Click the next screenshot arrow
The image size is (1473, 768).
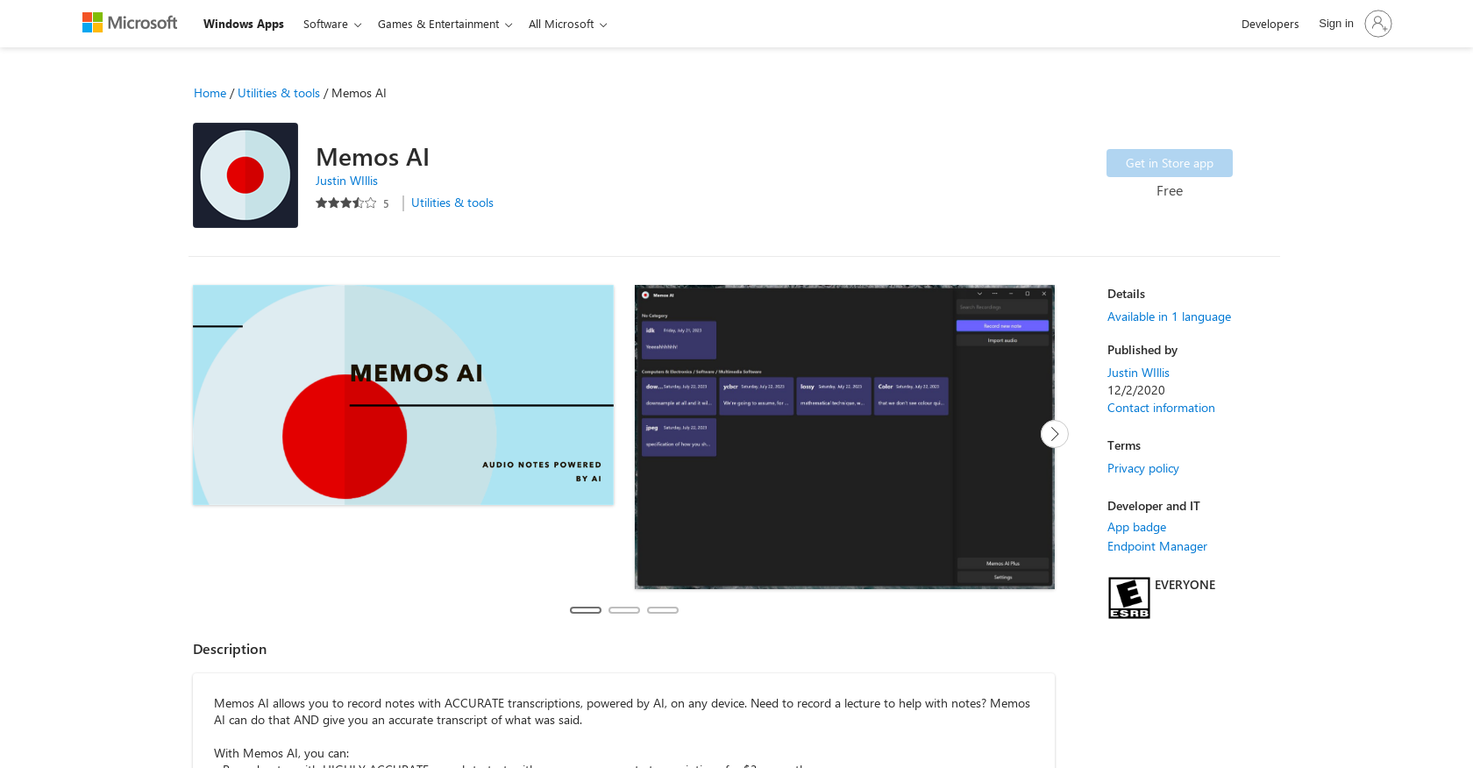tap(1054, 433)
